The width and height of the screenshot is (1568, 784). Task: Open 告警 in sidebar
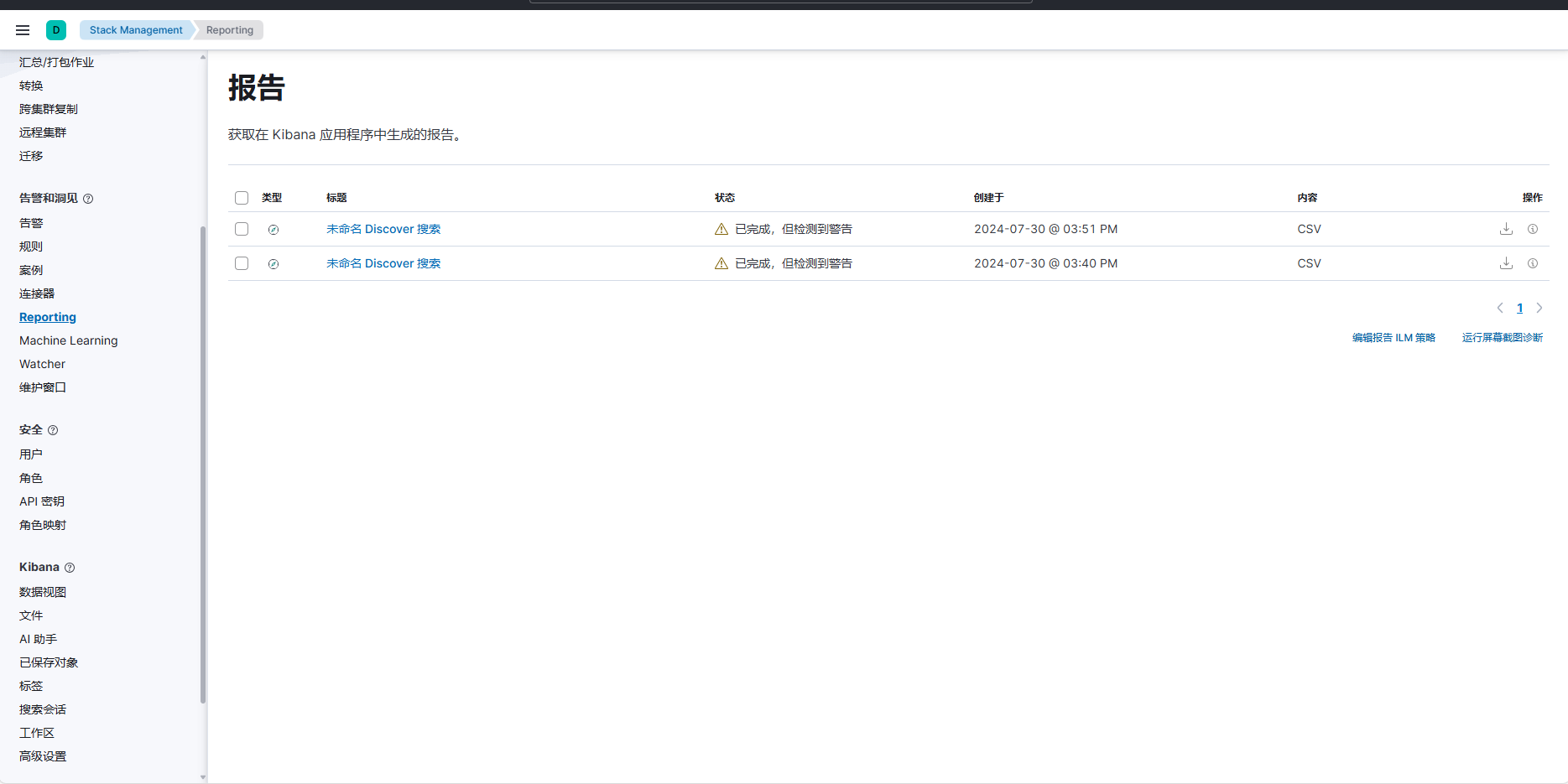point(31,223)
